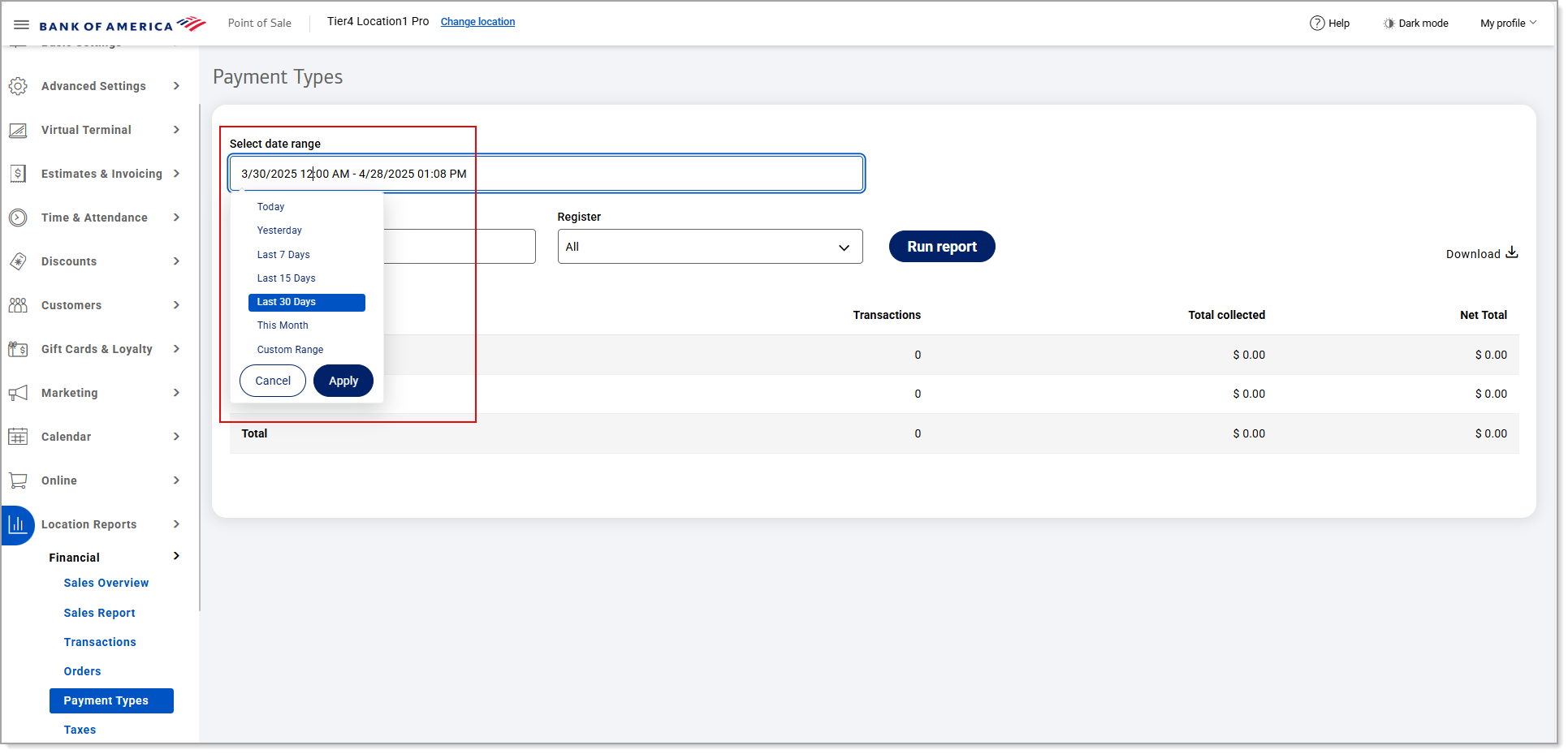Click the Online shopping cart icon
This screenshot has width=1568, height=754.
(x=18, y=480)
